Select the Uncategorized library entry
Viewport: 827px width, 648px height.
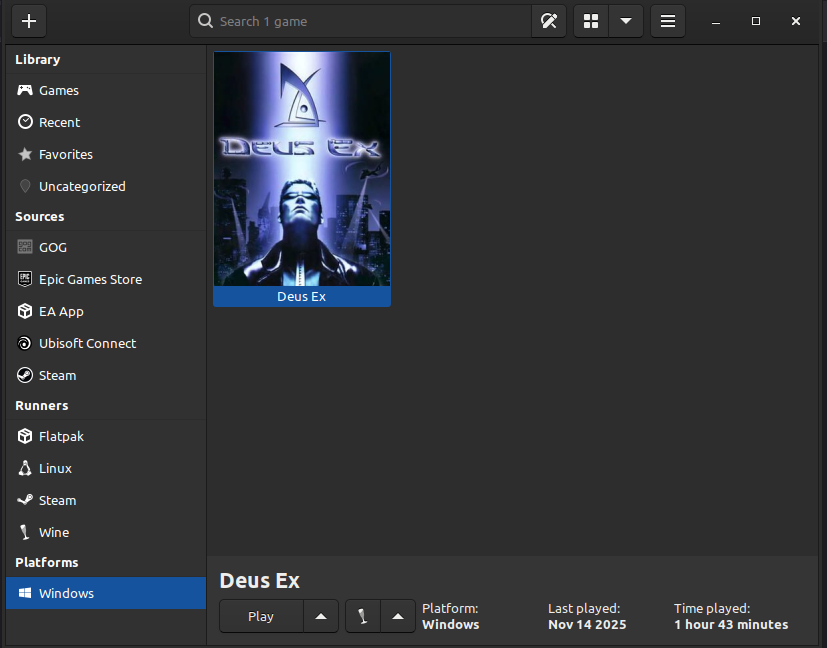[82, 187]
